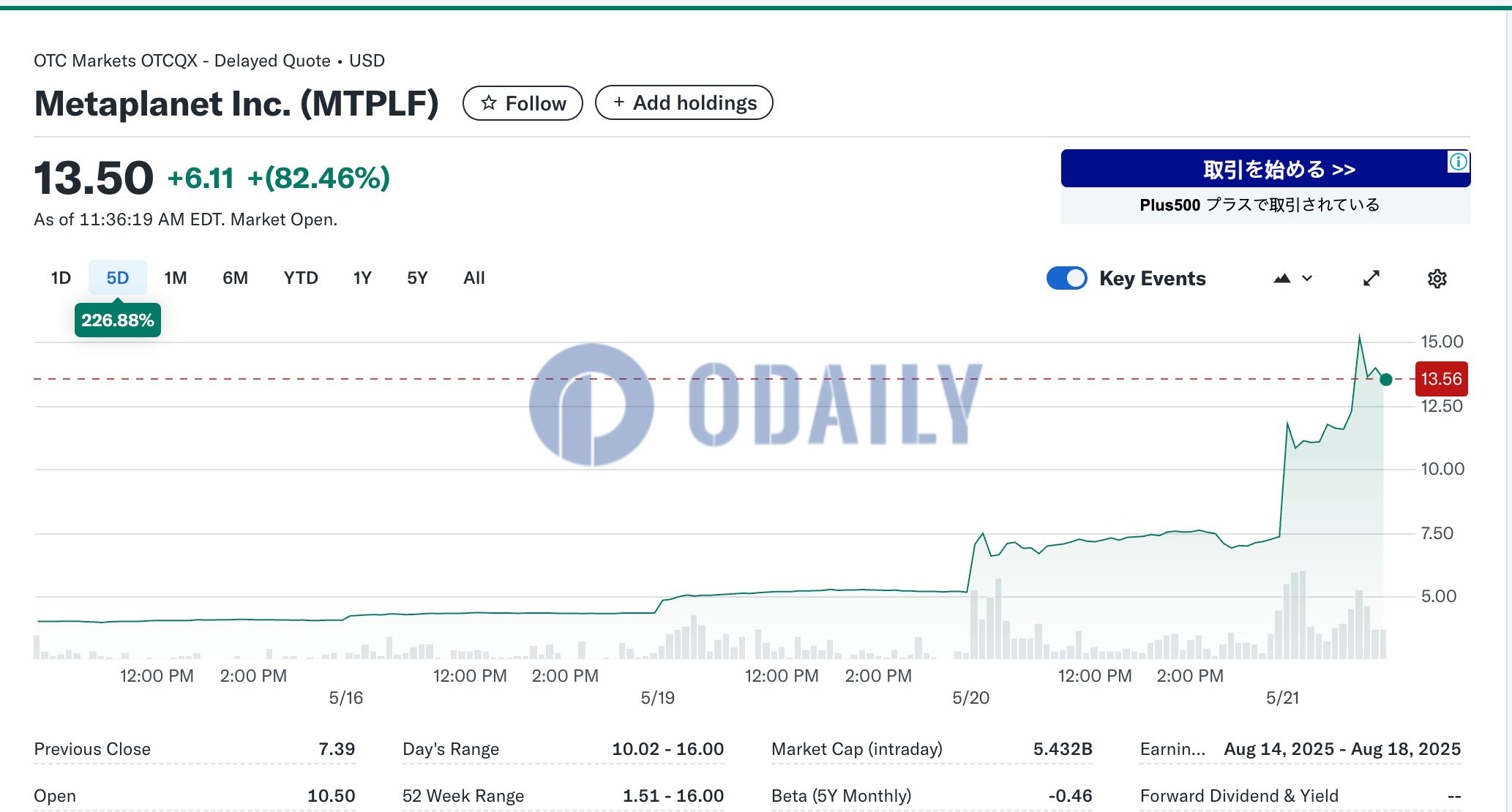Image resolution: width=1512 pixels, height=812 pixels.
Task: Toggle the Key Events switch
Action: [1067, 279]
